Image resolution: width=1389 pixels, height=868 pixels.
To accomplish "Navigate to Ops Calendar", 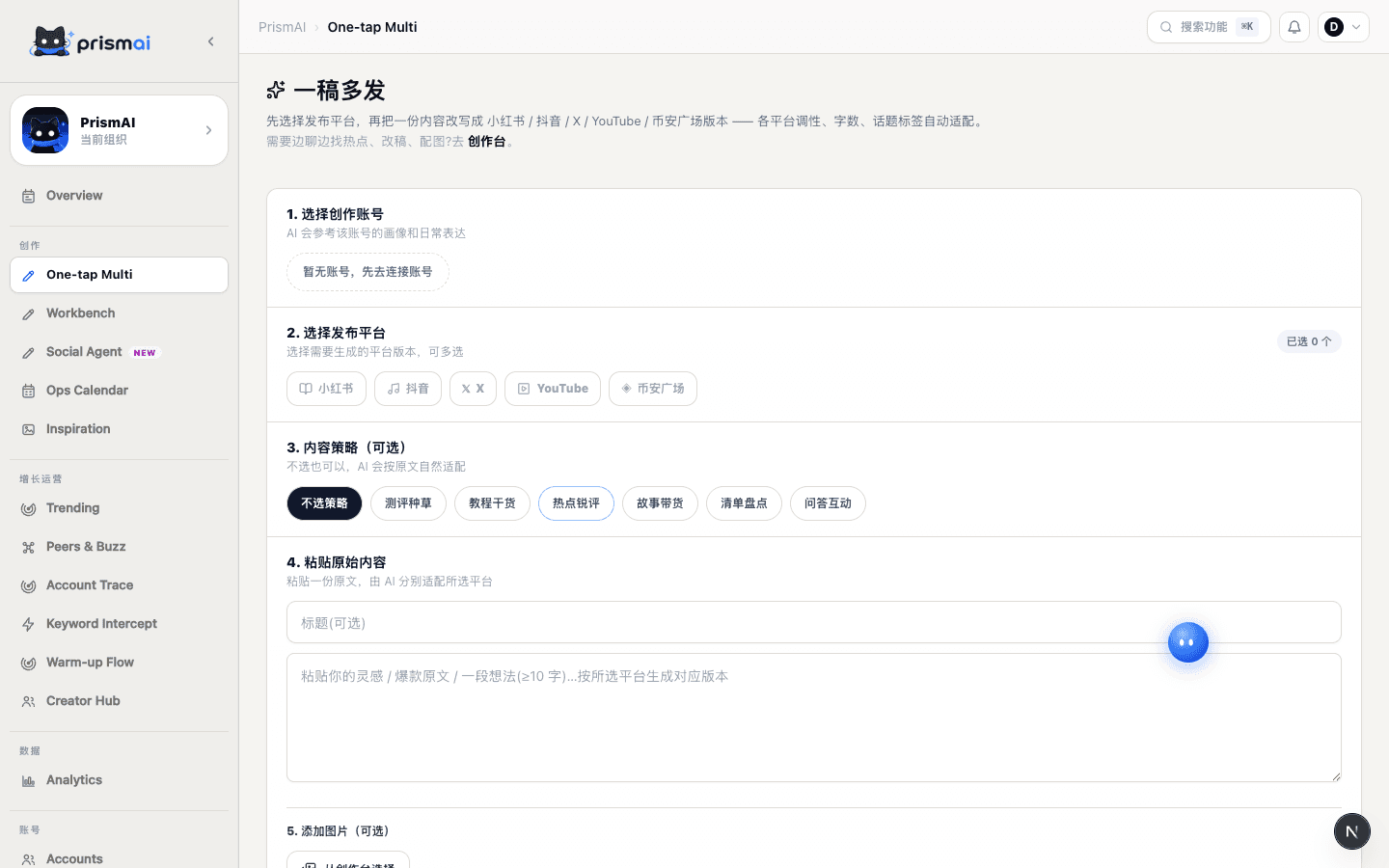I will (119, 391).
